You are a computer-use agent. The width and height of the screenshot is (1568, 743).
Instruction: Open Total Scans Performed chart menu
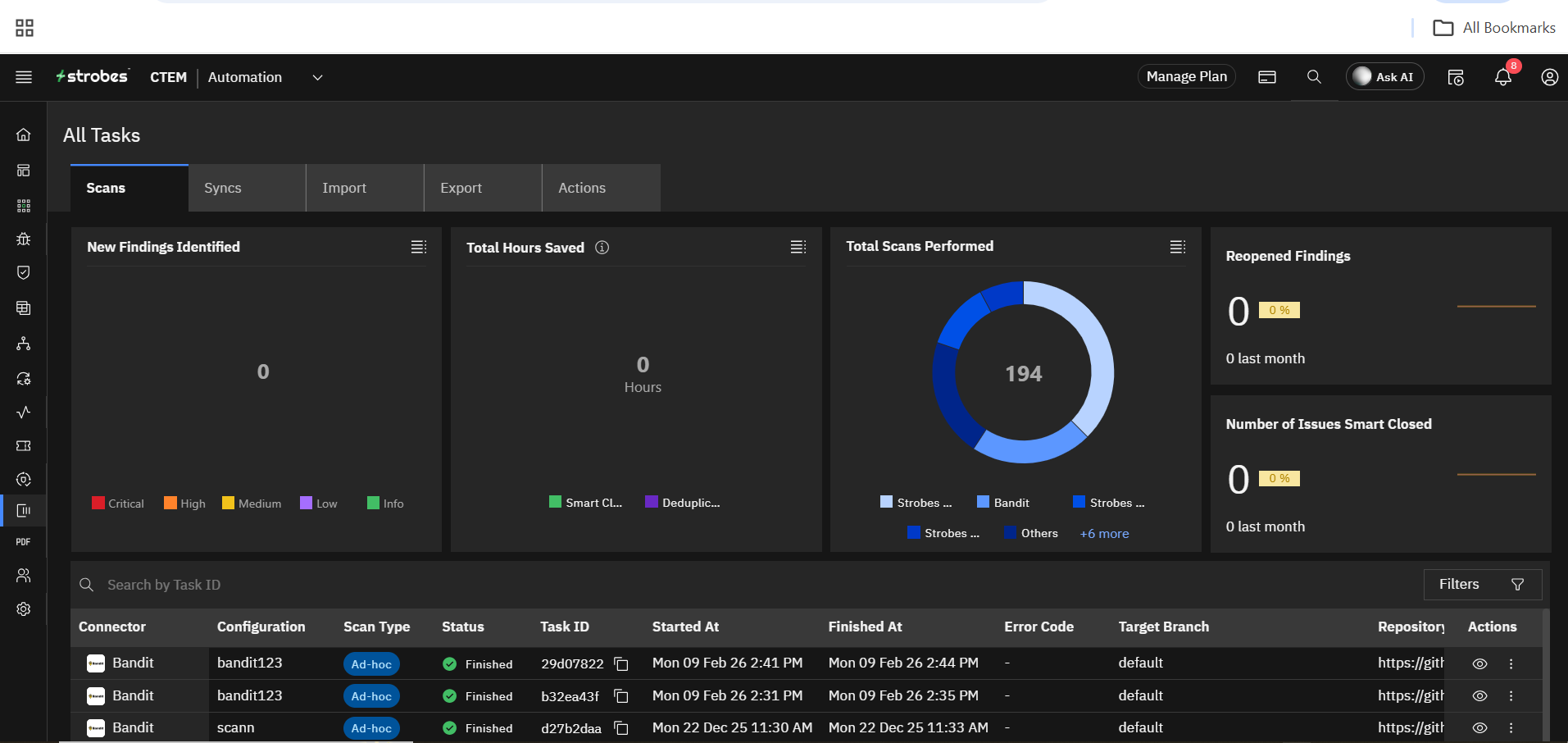pos(1177,247)
